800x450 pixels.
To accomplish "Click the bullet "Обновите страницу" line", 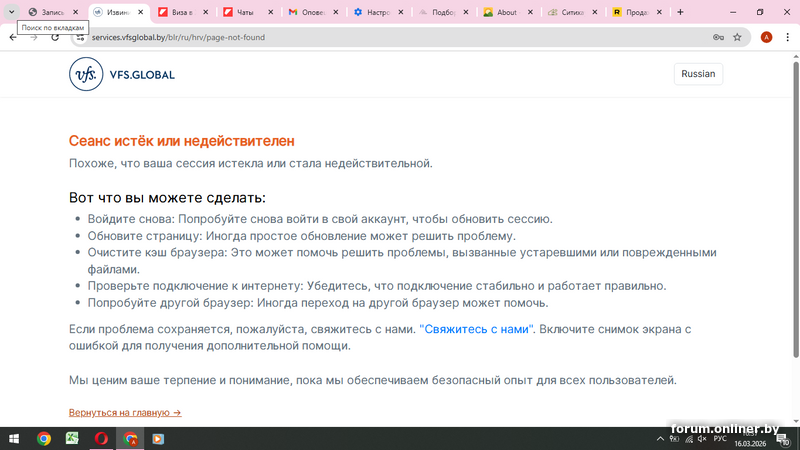I will coord(302,236).
